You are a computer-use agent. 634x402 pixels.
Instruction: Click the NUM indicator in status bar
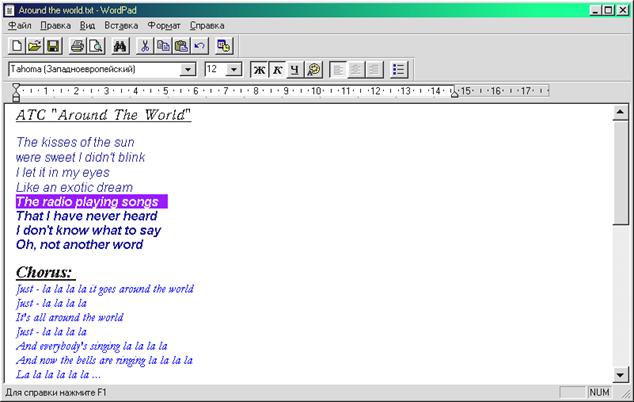click(599, 392)
